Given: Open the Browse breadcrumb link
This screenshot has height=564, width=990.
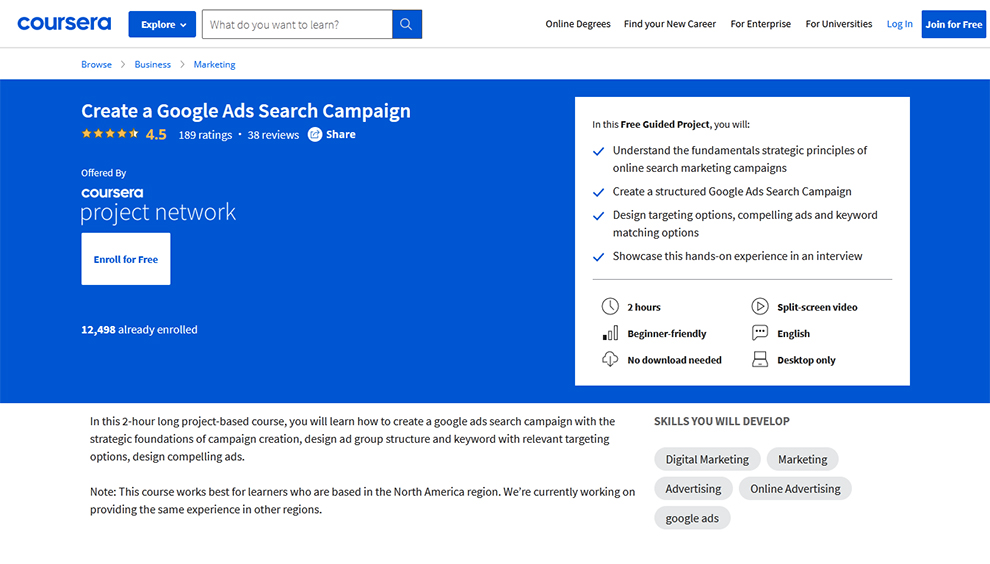Looking at the screenshot, I should tap(96, 64).
